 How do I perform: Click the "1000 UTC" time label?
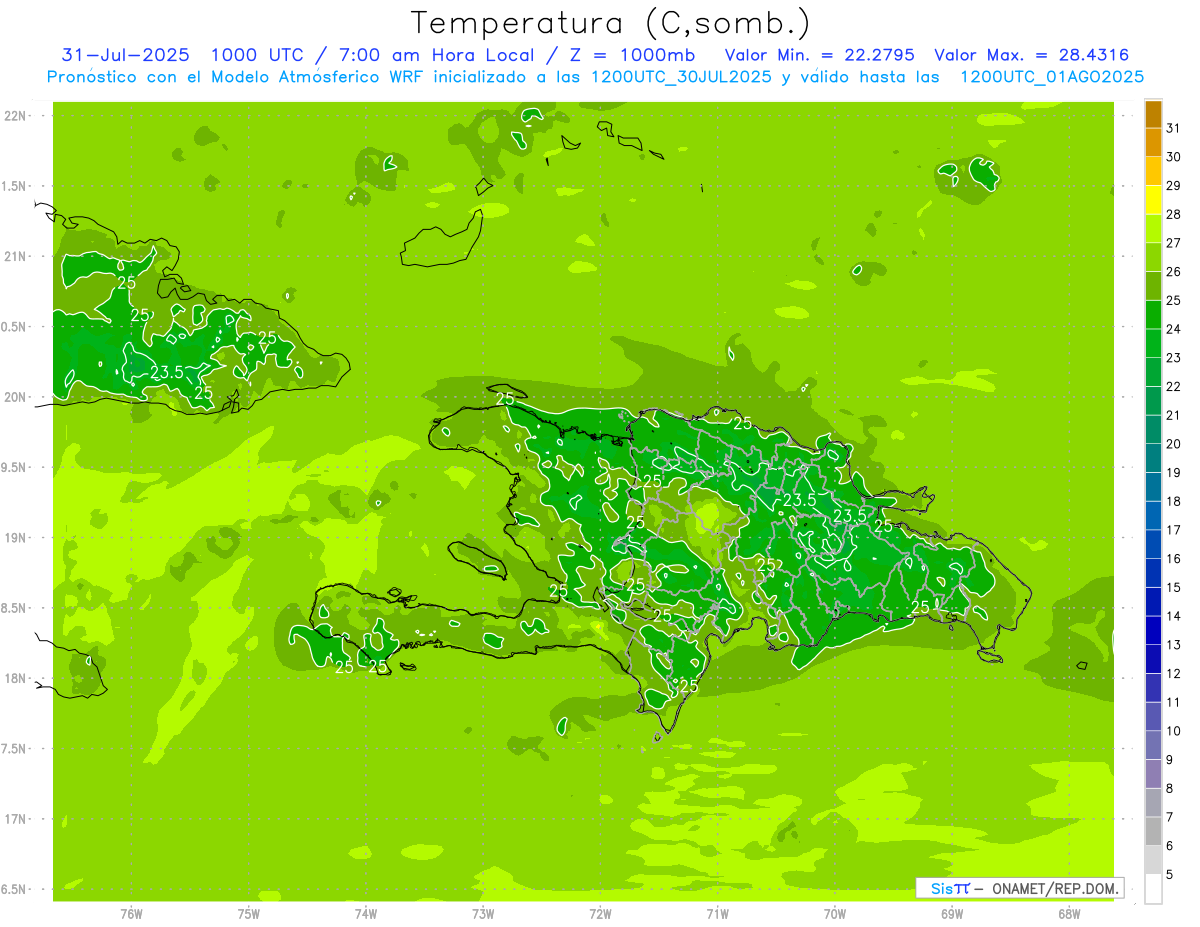256,55
